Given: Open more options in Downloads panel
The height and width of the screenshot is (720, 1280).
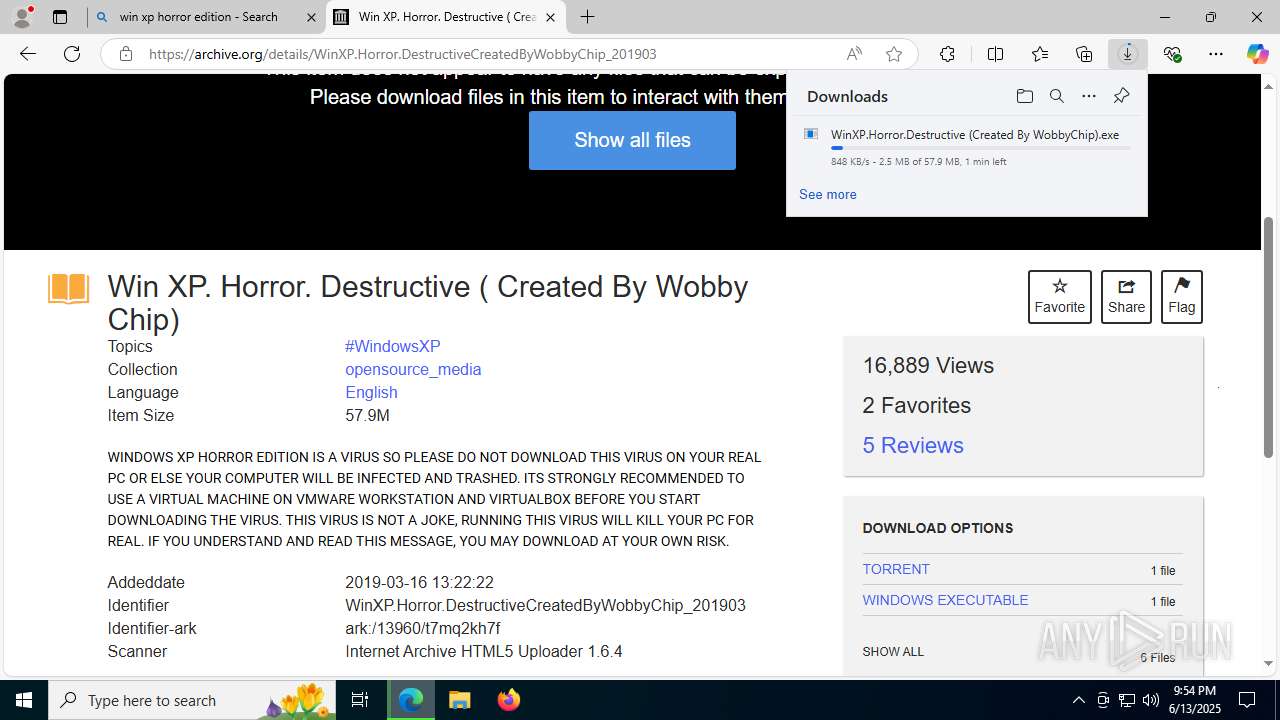Looking at the screenshot, I should pos(1089,96).
